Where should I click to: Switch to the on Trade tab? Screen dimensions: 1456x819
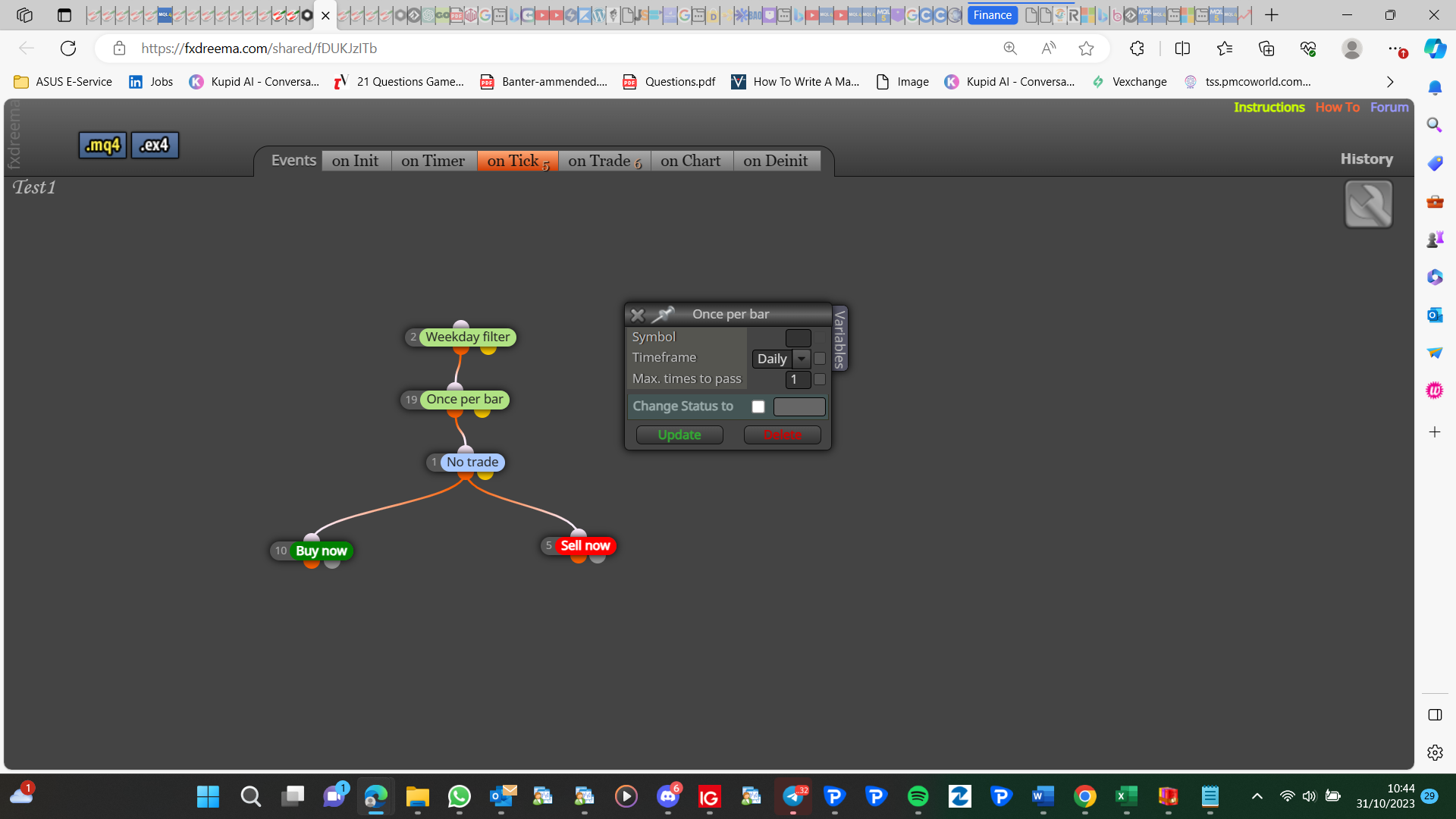coord(604,161)
